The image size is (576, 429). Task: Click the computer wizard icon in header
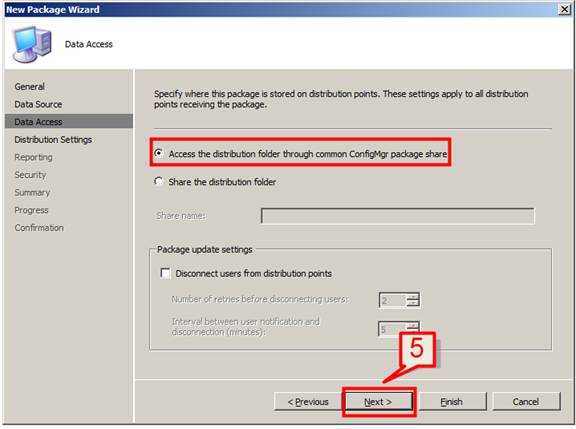pos(31,44)
